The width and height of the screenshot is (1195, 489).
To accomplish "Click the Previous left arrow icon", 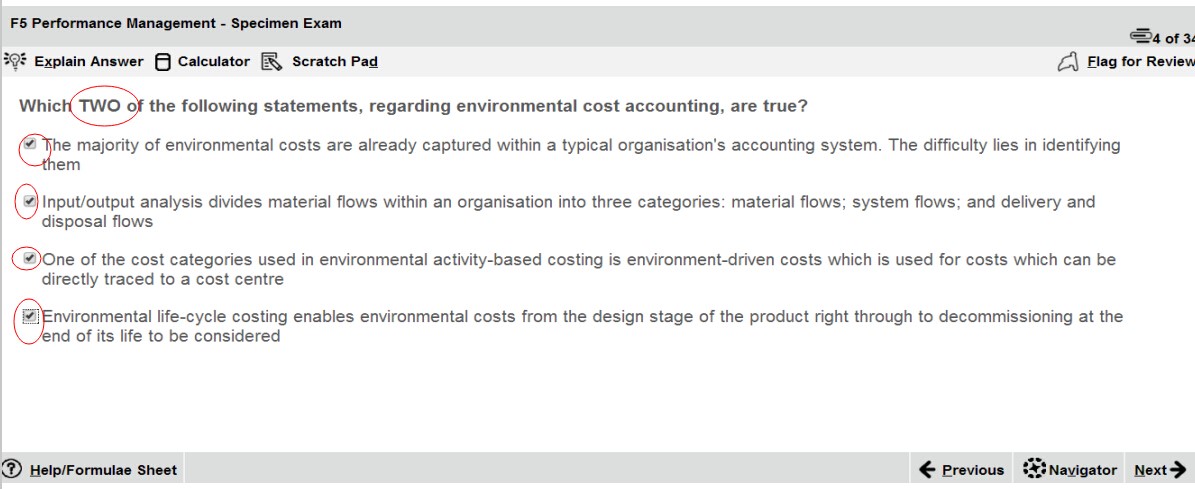I will coord(927,469).
